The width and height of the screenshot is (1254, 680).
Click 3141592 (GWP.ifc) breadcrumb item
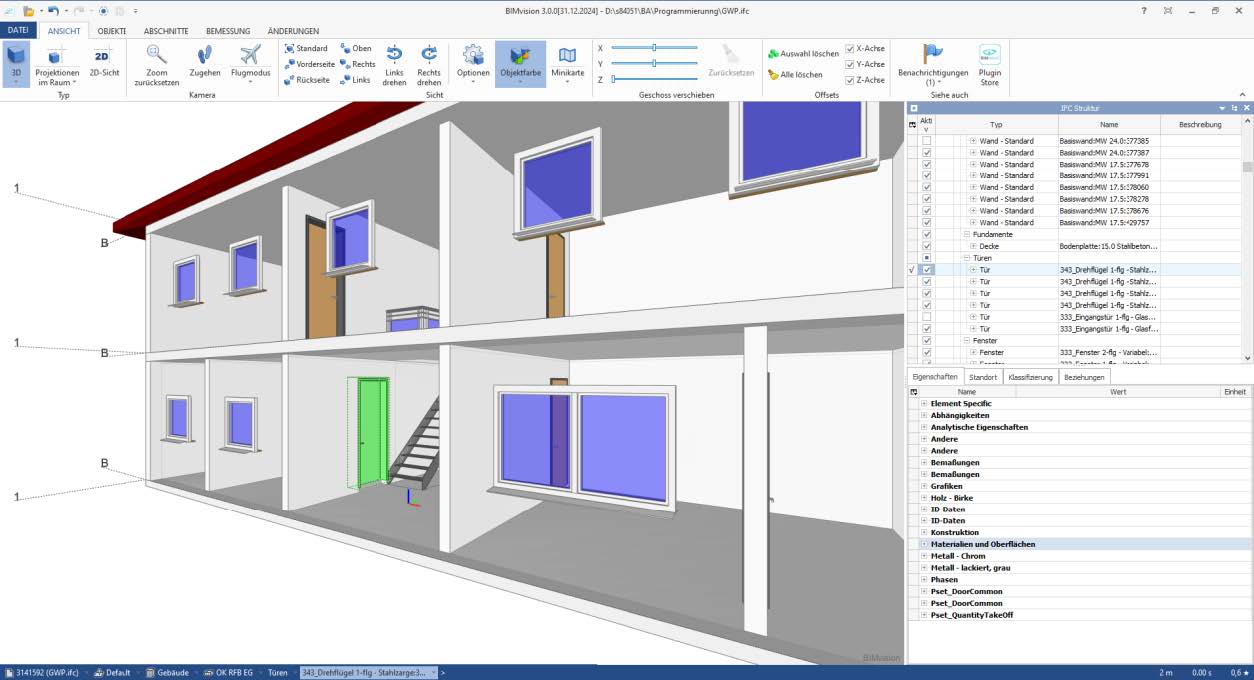[42, 673]
